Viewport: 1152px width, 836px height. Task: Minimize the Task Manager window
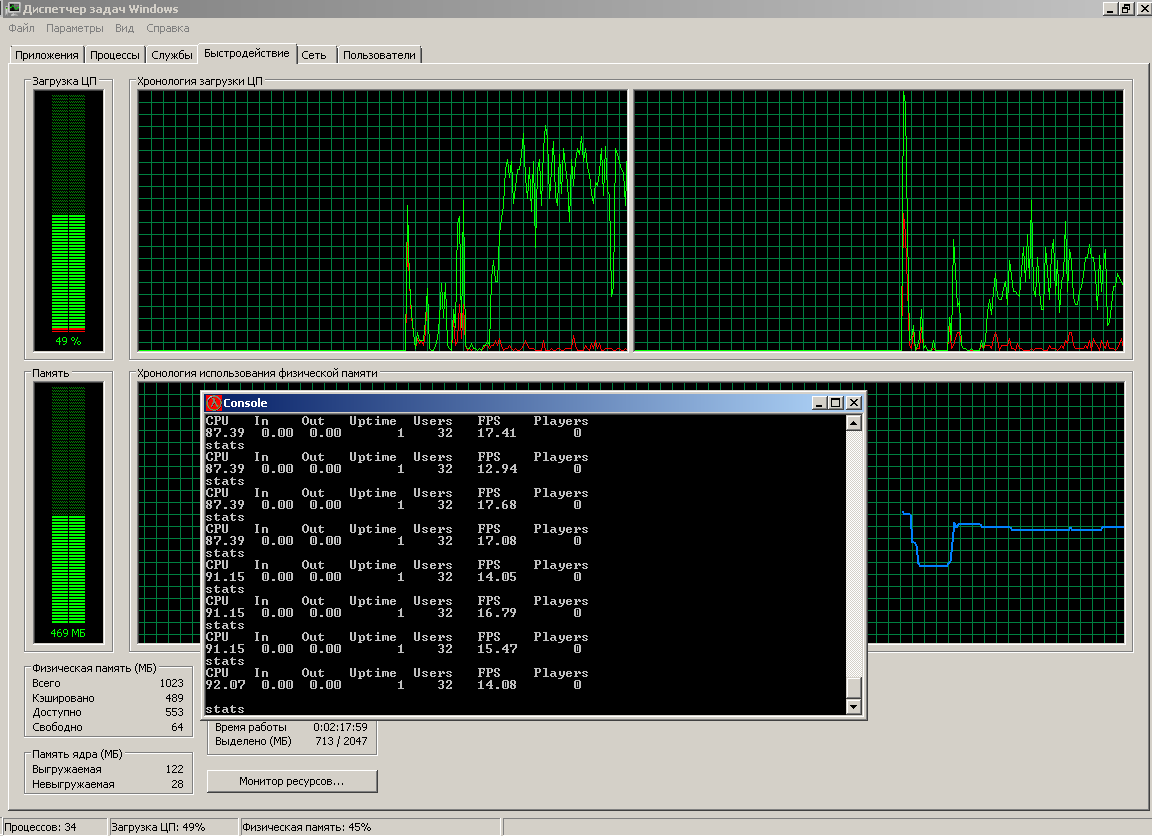1110,9
